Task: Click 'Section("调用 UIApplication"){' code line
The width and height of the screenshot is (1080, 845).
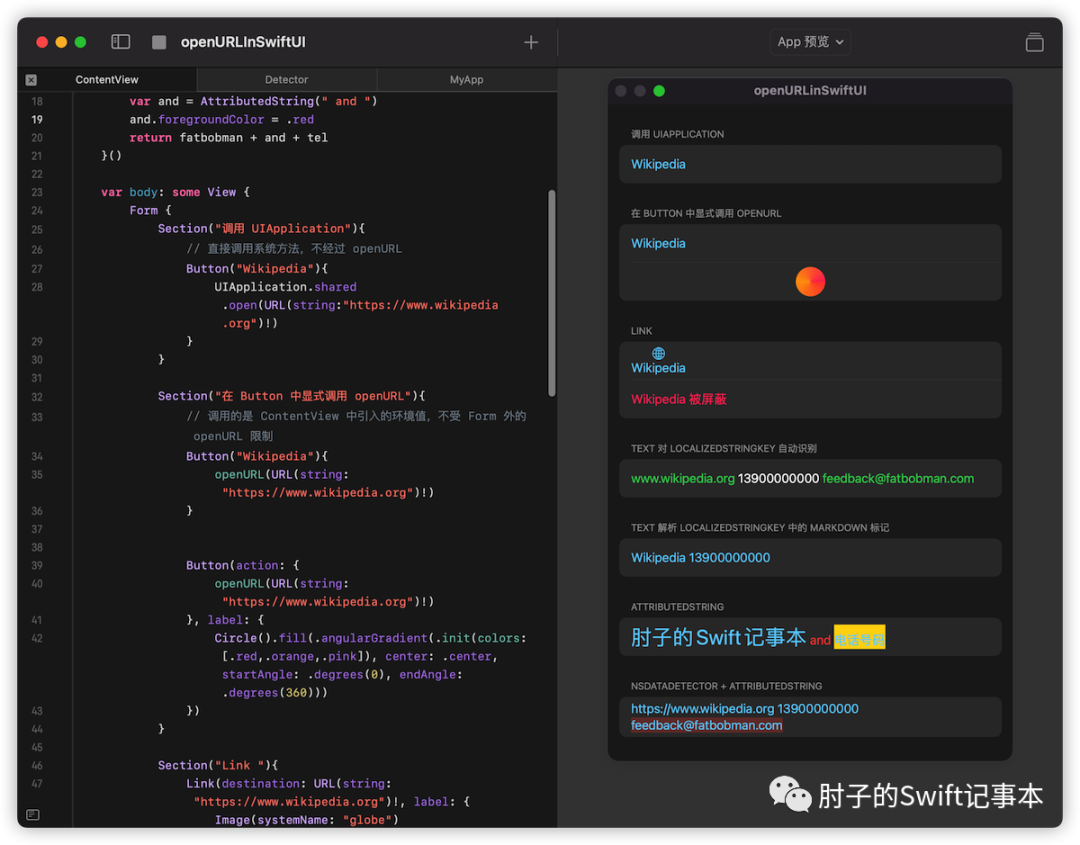Action: click(261, 229)
